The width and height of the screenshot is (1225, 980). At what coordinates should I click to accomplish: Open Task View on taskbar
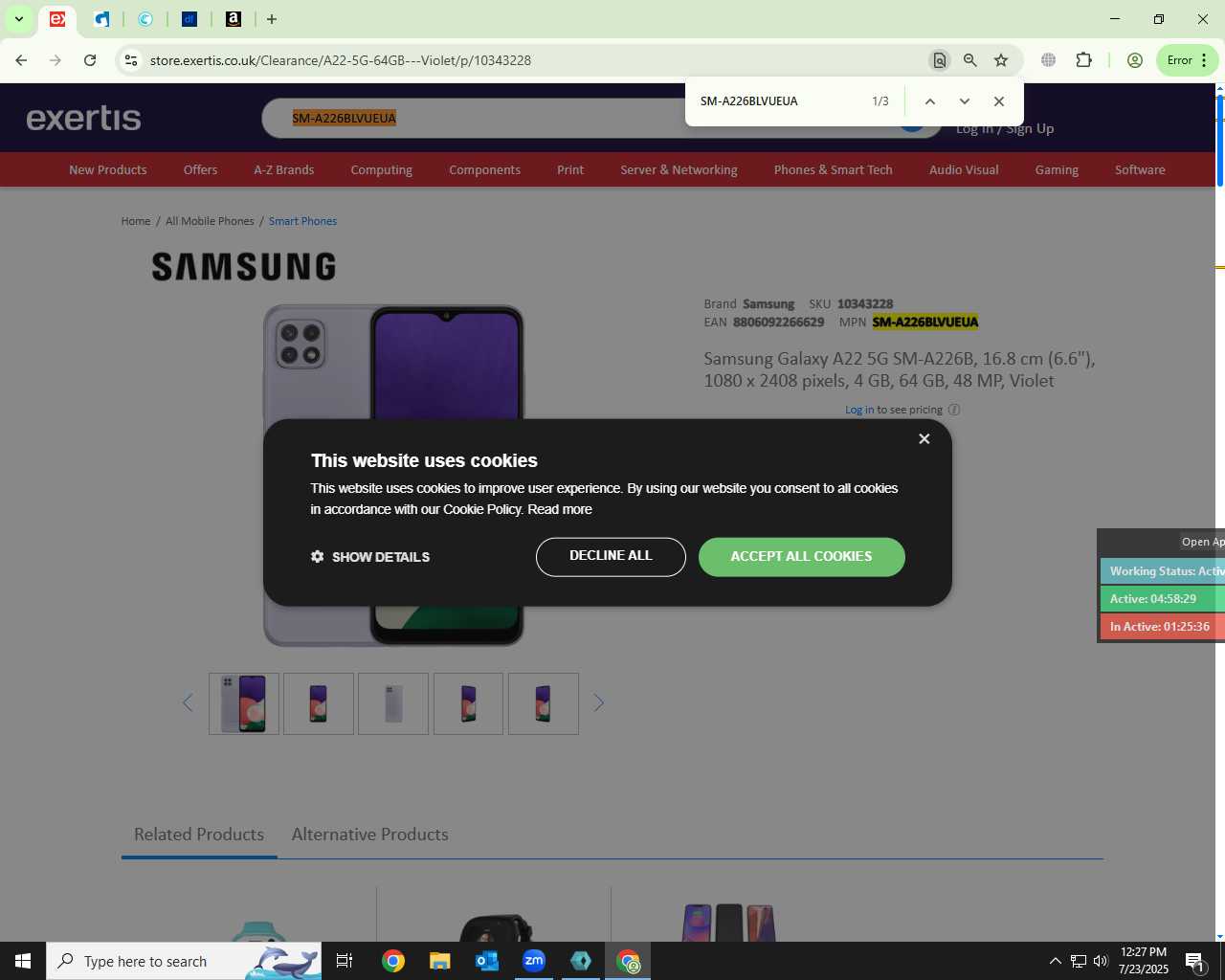click(345, 961)
